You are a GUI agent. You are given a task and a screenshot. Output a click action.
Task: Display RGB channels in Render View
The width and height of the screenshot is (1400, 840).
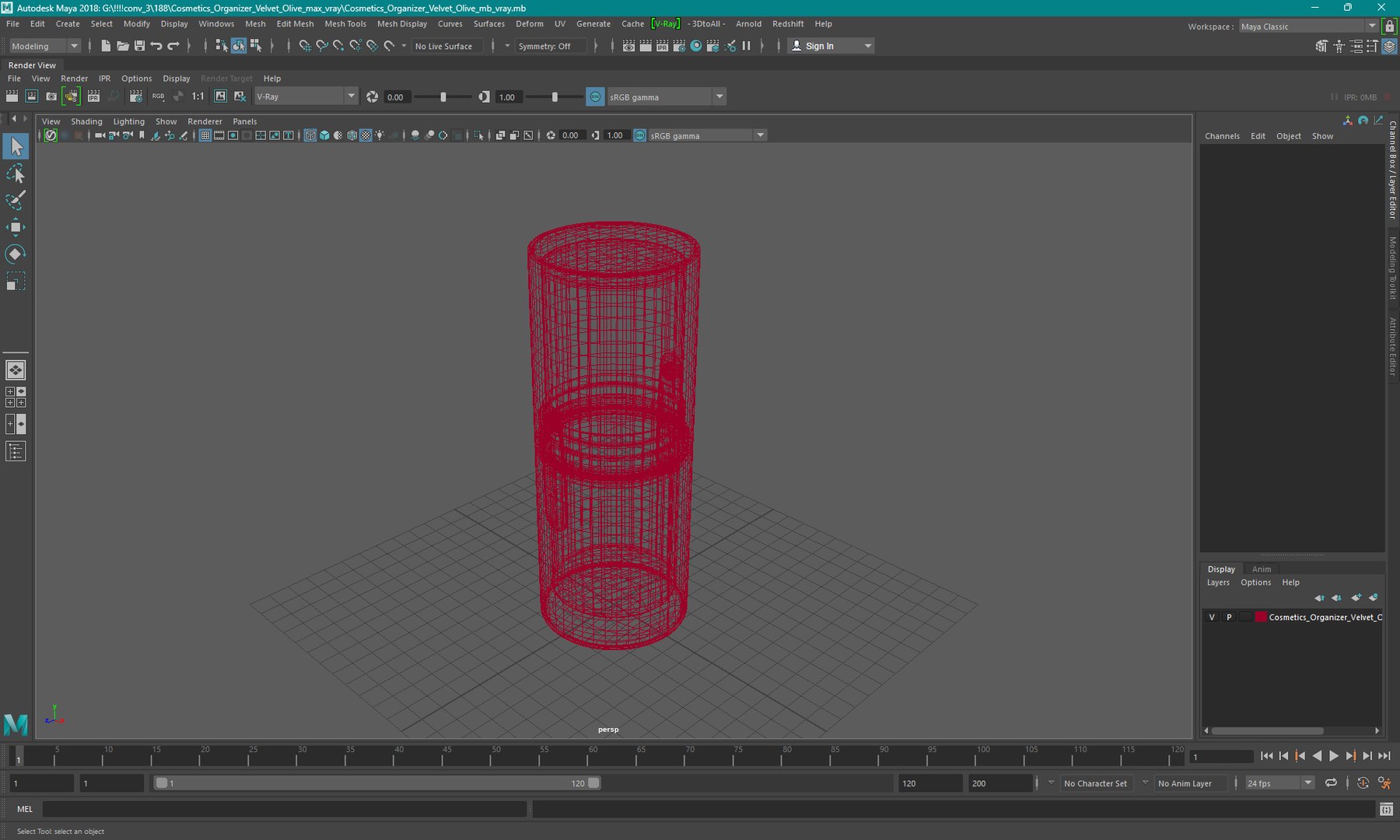(158, 96)
